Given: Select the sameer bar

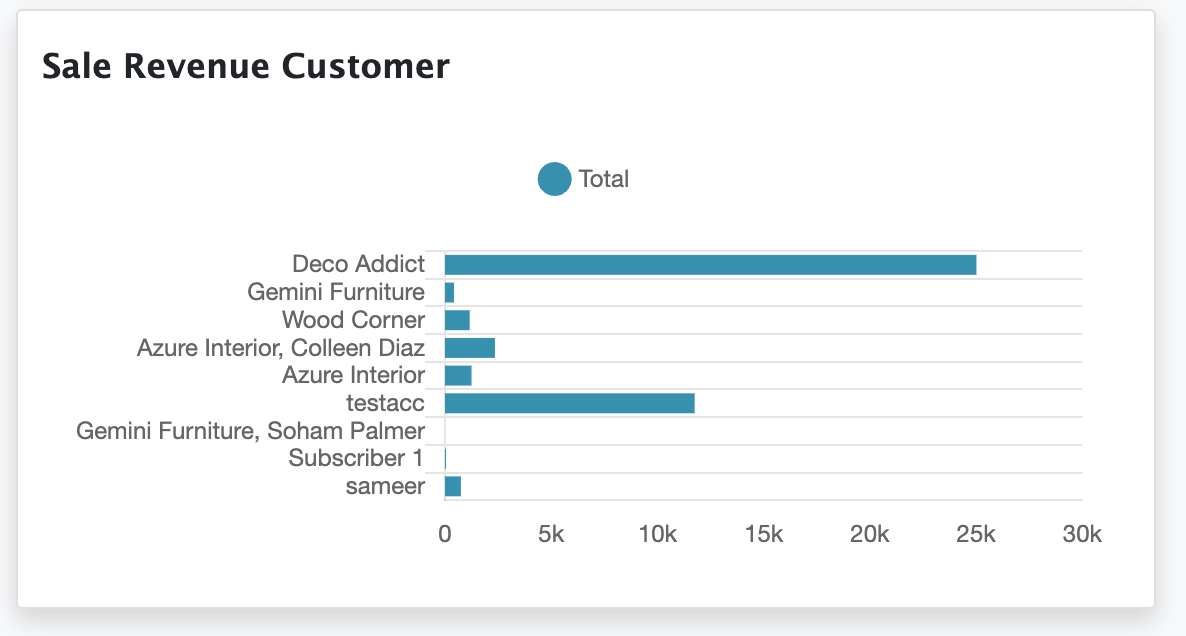Looking at the screenshot, I should (453, 486).
